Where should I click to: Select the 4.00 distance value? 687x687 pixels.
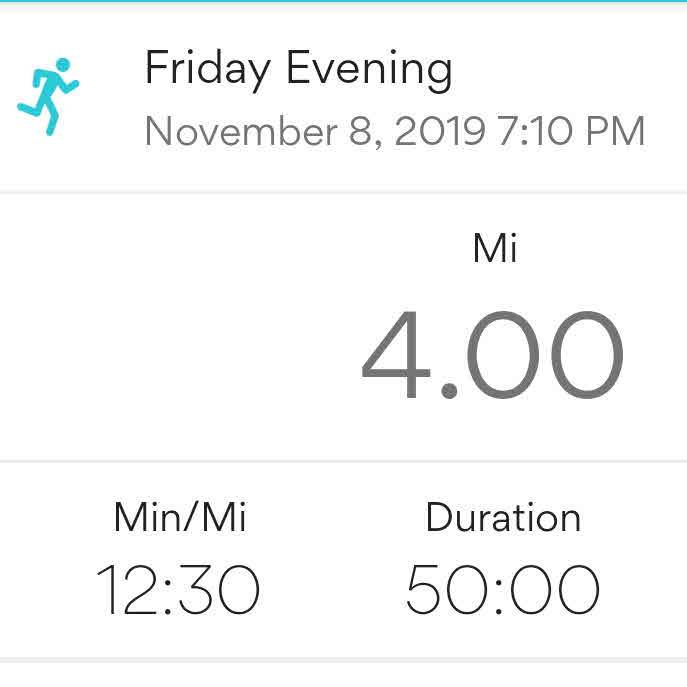point(492,355)
